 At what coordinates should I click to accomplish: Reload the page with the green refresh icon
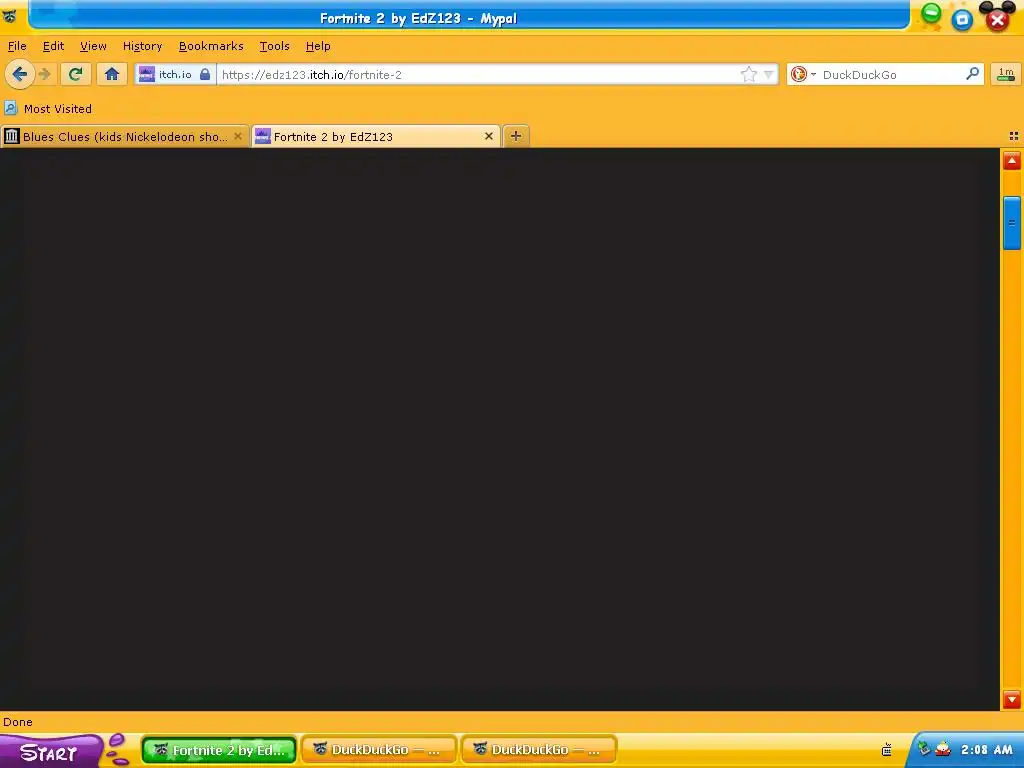coord(76,74)
